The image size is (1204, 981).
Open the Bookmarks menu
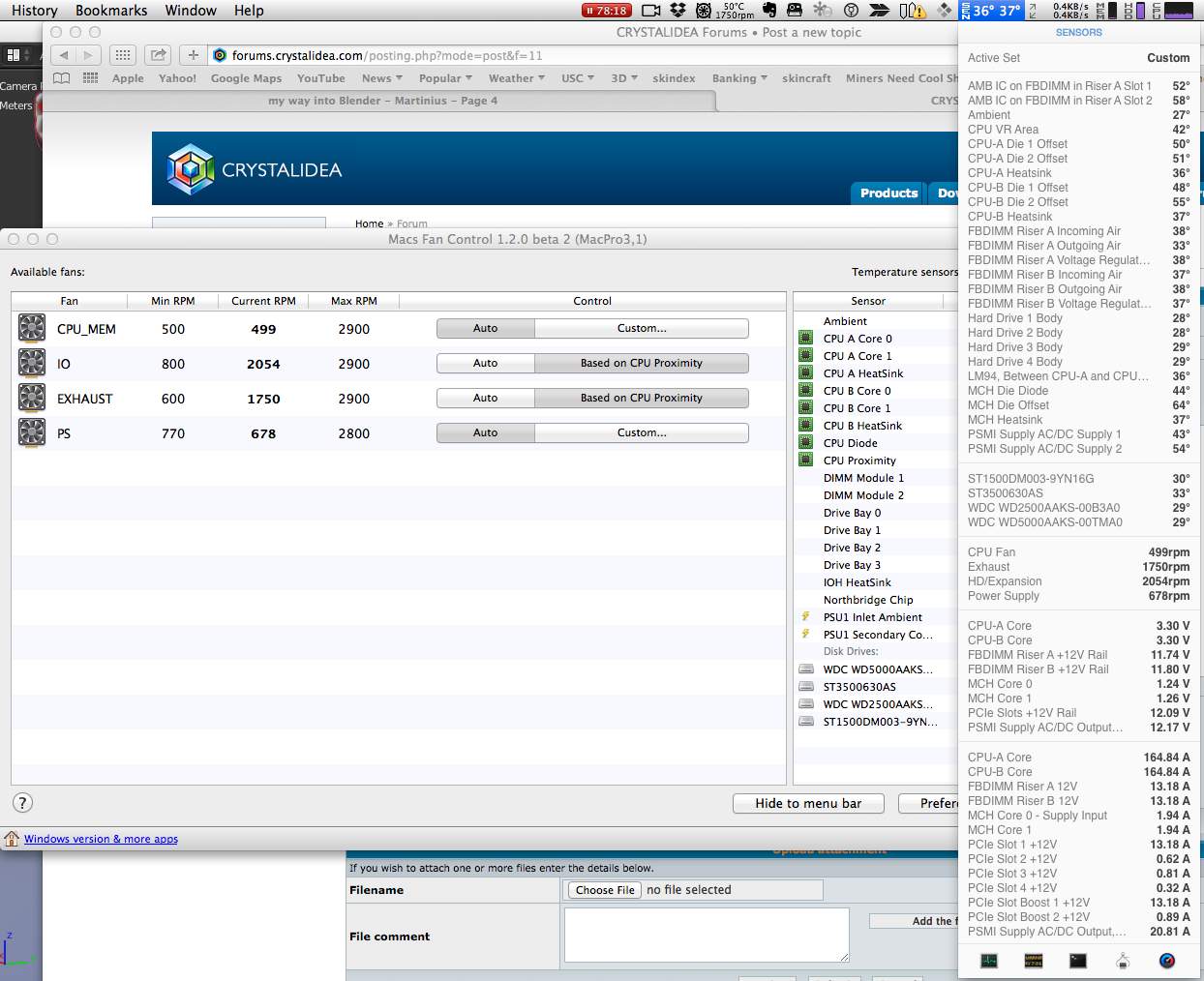click(x=111, y=10)
